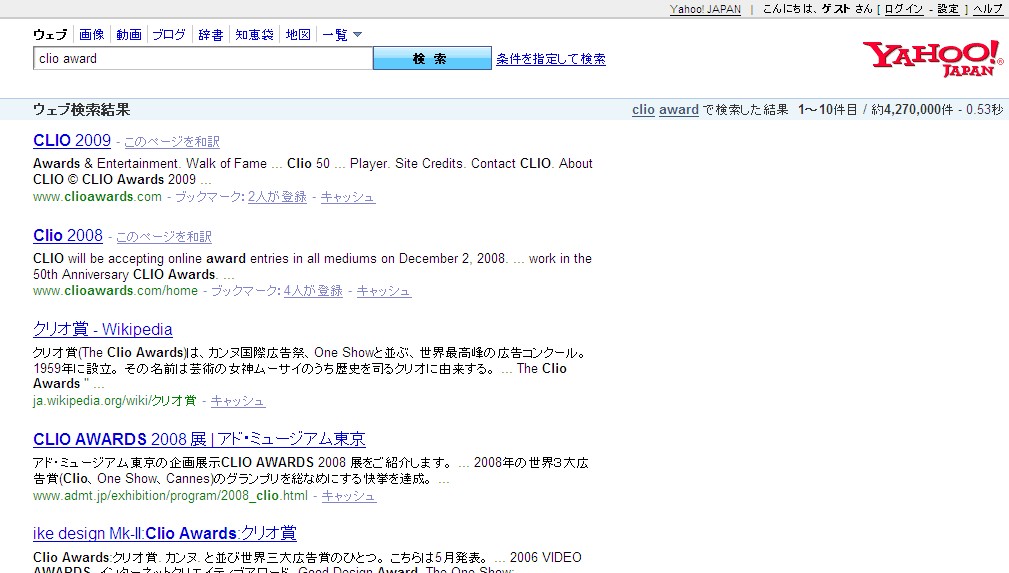Click the 約4,270,000件 result count text
Viewport: 1009px width, 573px height.
(x=912, y=109)
